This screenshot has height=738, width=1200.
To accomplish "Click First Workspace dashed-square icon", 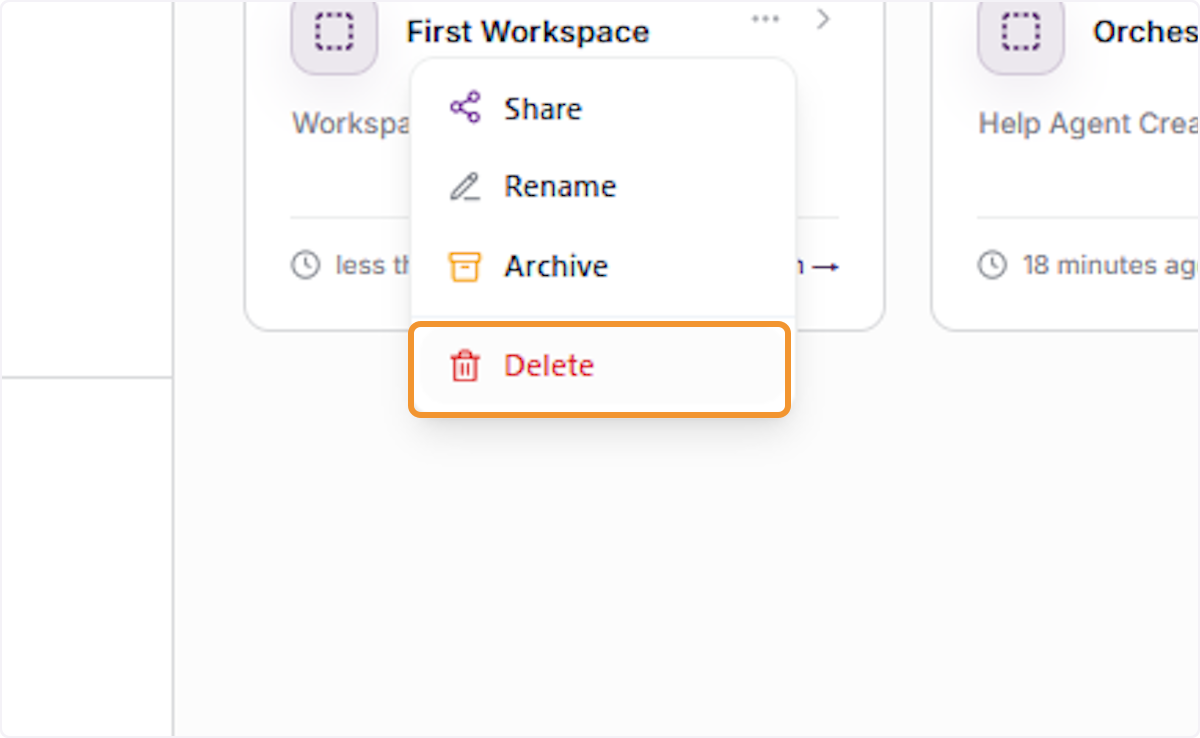I will pos(334,32).
